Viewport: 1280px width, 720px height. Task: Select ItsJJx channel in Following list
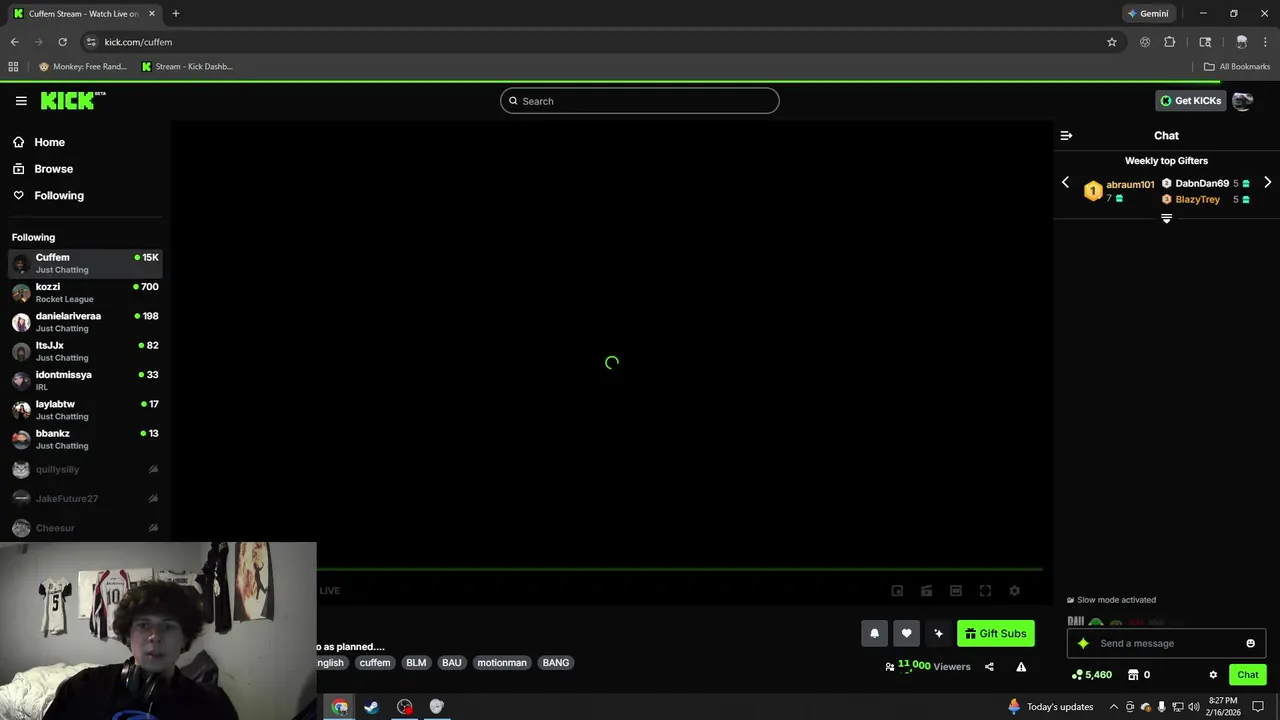[x=85, y=351]
